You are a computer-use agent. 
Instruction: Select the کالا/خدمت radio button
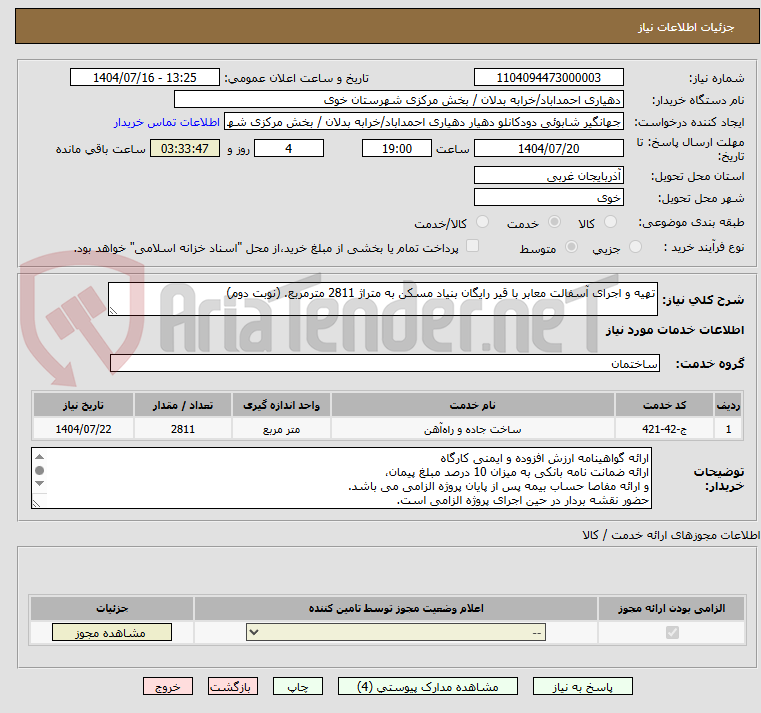pos(482,222)
